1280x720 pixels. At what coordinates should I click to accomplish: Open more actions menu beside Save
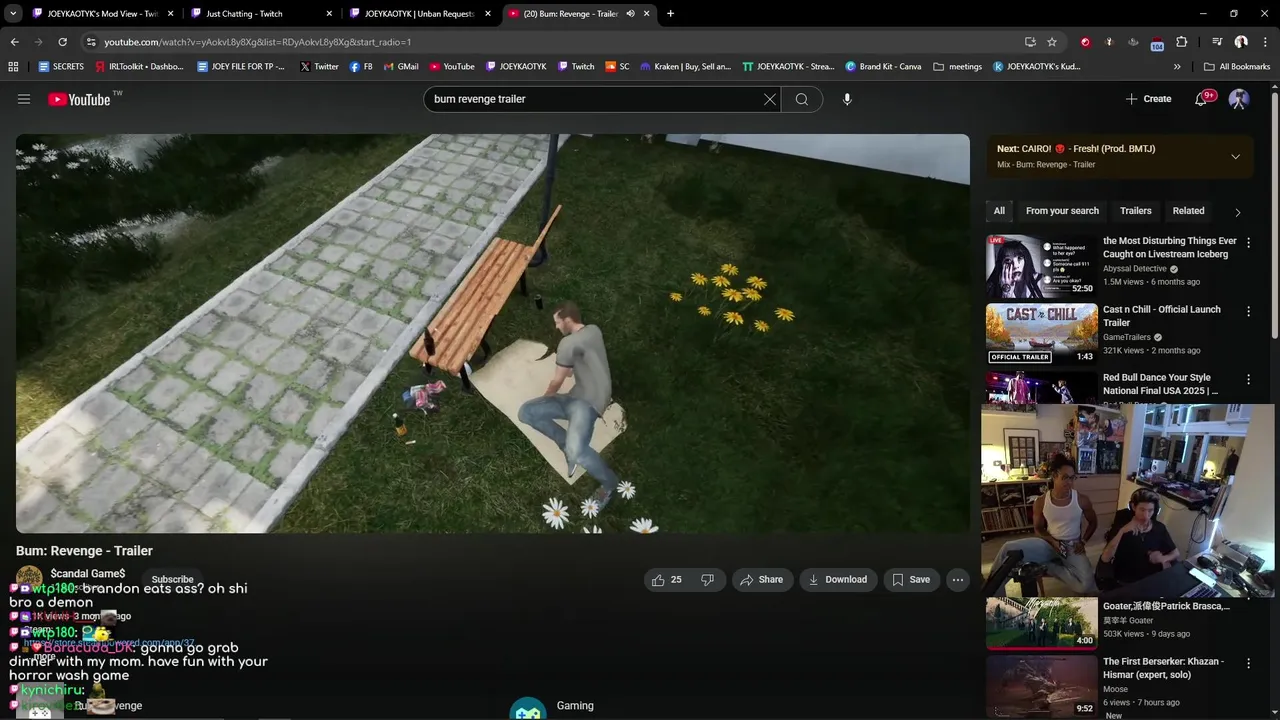pos(958,580)
